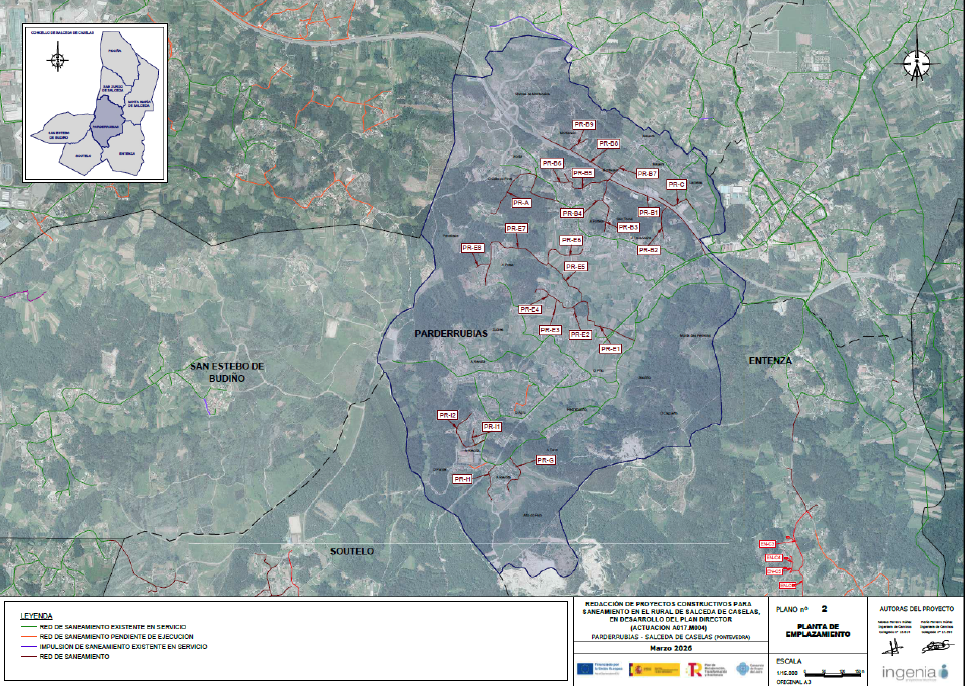Select the PR-A map label
965x686 pixels.
[518, 203]
